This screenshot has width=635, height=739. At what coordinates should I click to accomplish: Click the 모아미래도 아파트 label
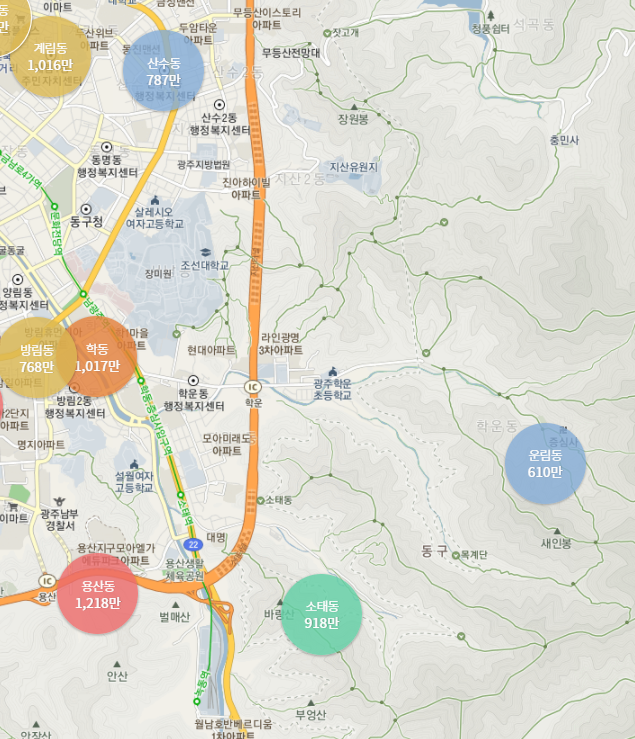[x=227, y=444]
